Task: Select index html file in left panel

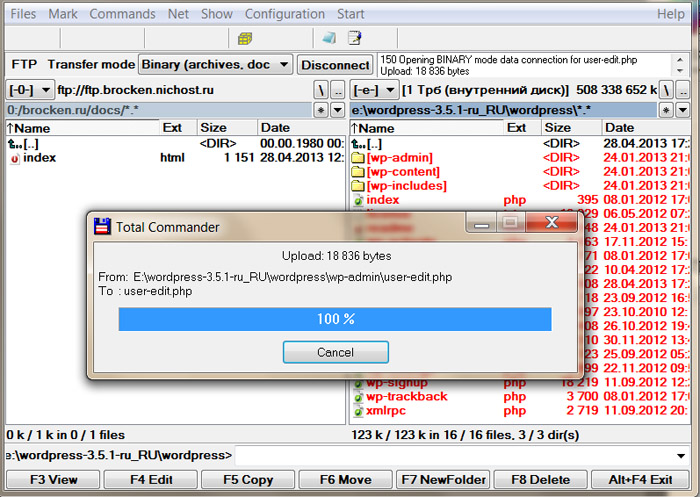Action: [x=175, y=158]
